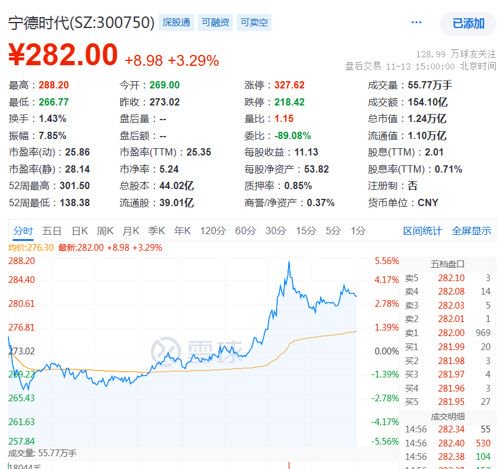Viewport: 500px width, 469px height.
Task: Switch to the 5分 chart tab
Action: point(333,231)
